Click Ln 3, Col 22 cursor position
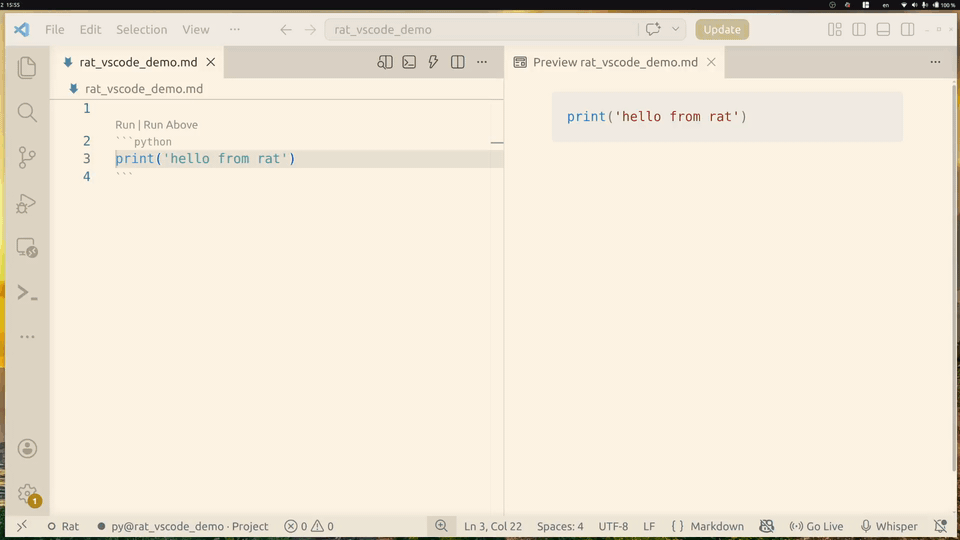 point(493,526)
